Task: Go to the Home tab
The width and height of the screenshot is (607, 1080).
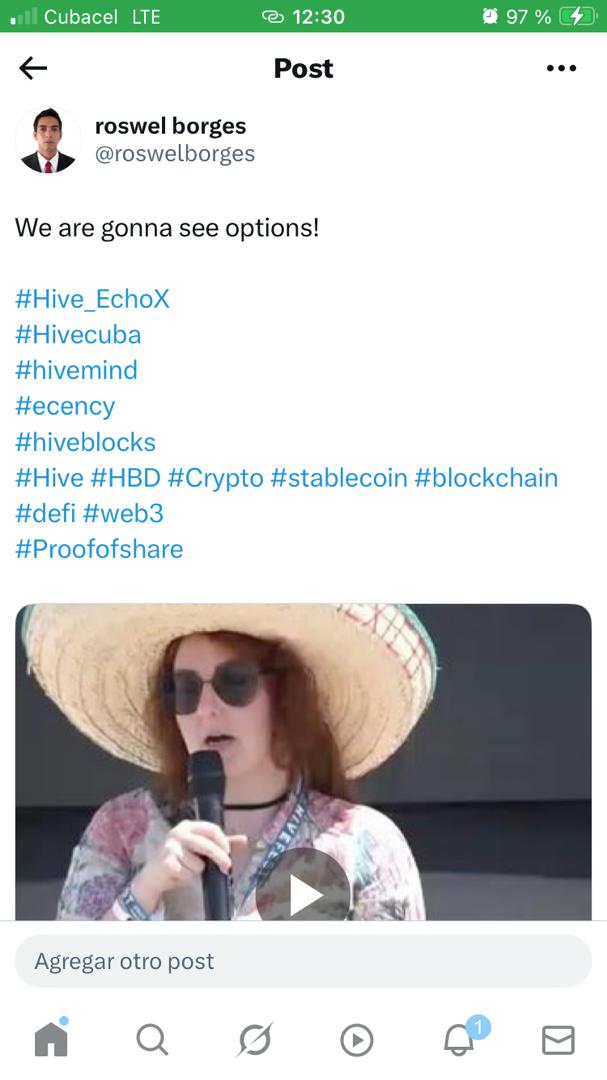Action: click(51, 1038)
